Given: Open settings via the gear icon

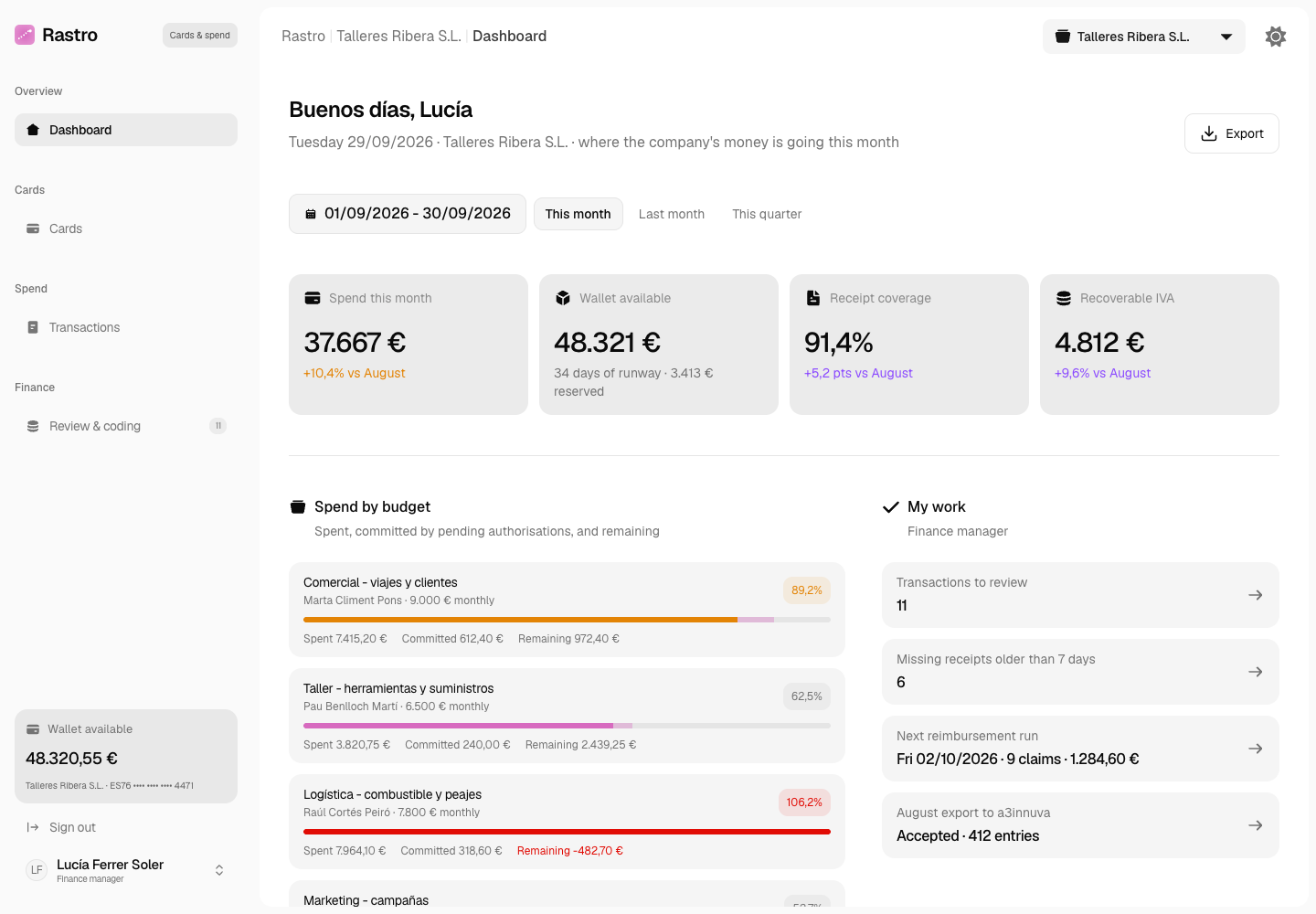Looking at the screenshot, I should click(1276, 37).
